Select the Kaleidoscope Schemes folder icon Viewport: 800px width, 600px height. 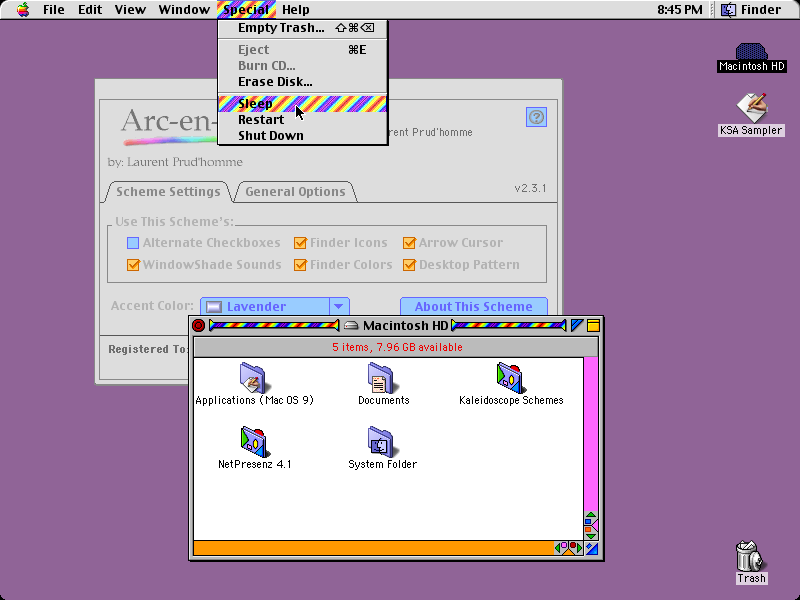pyautogui.click(x=509, y=378)
